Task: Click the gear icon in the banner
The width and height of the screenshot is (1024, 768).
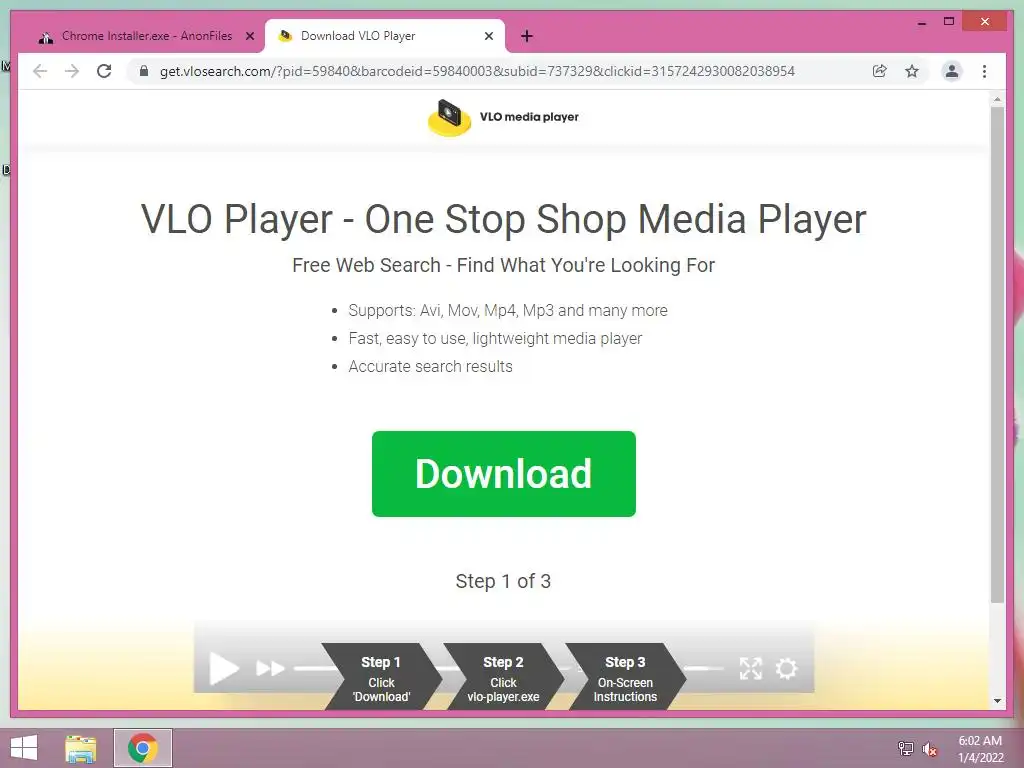Action: 786,668
